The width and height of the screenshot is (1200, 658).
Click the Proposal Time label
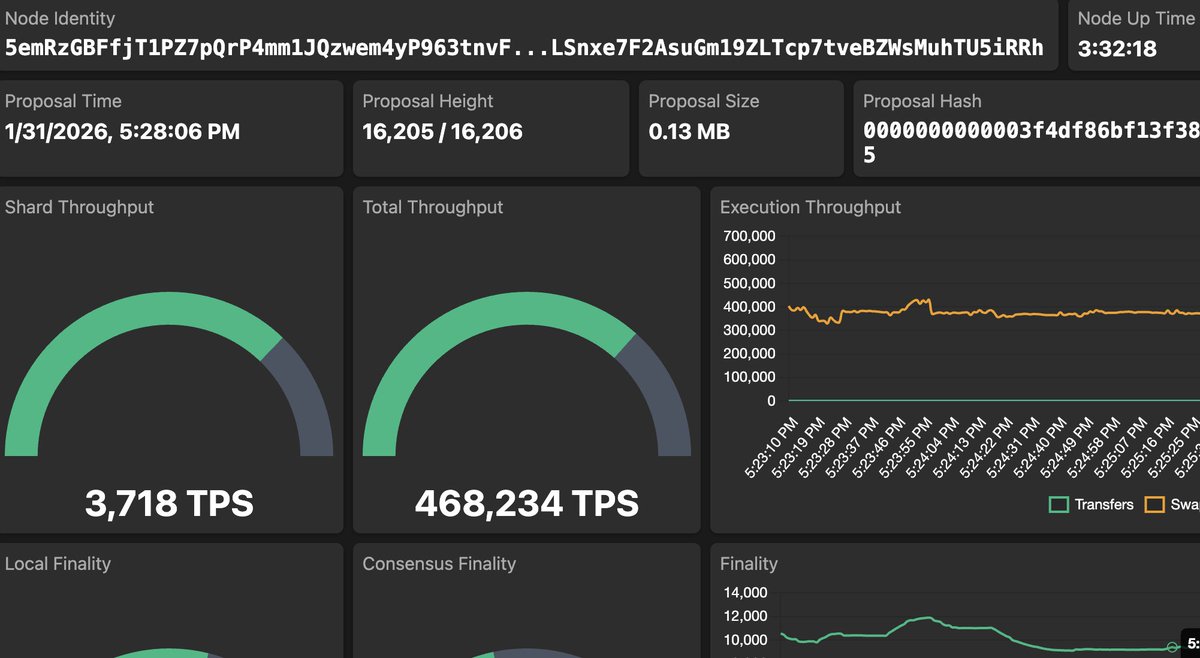tap(63, 101)
